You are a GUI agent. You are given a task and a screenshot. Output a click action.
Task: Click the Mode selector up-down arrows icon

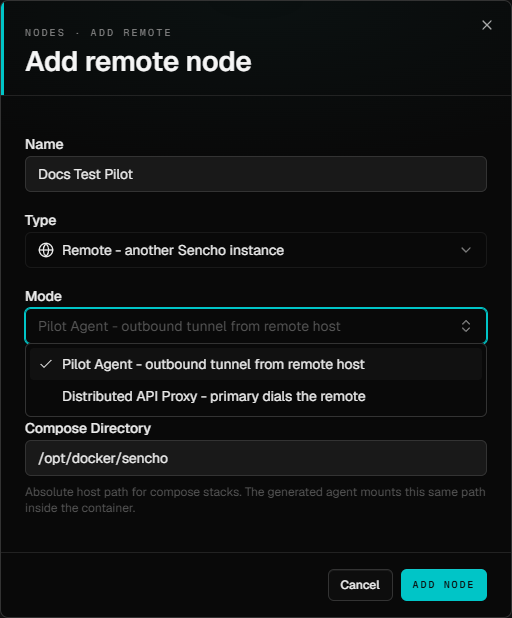click(466, 326)
